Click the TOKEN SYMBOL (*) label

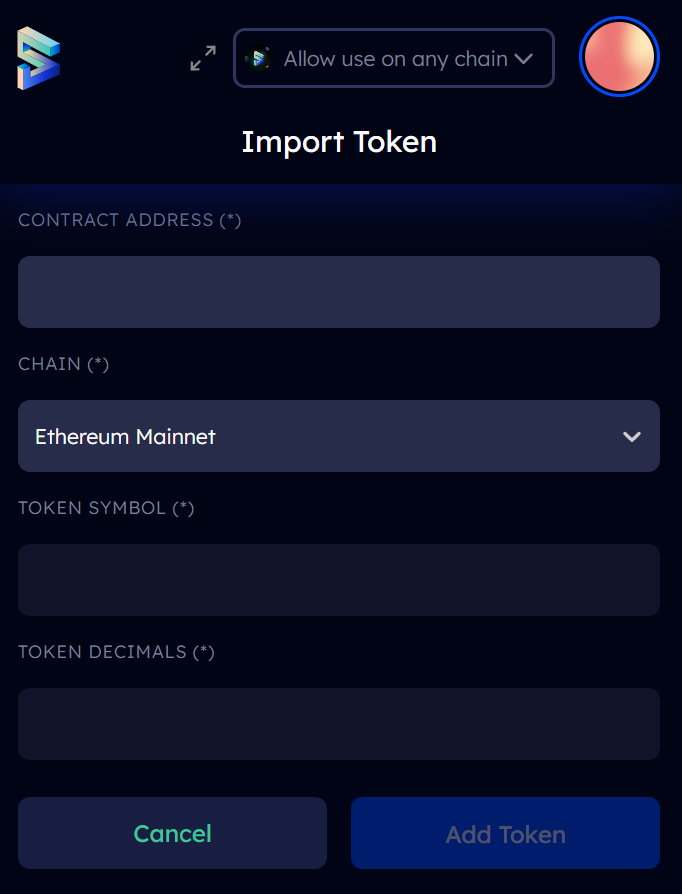[106, 508]
